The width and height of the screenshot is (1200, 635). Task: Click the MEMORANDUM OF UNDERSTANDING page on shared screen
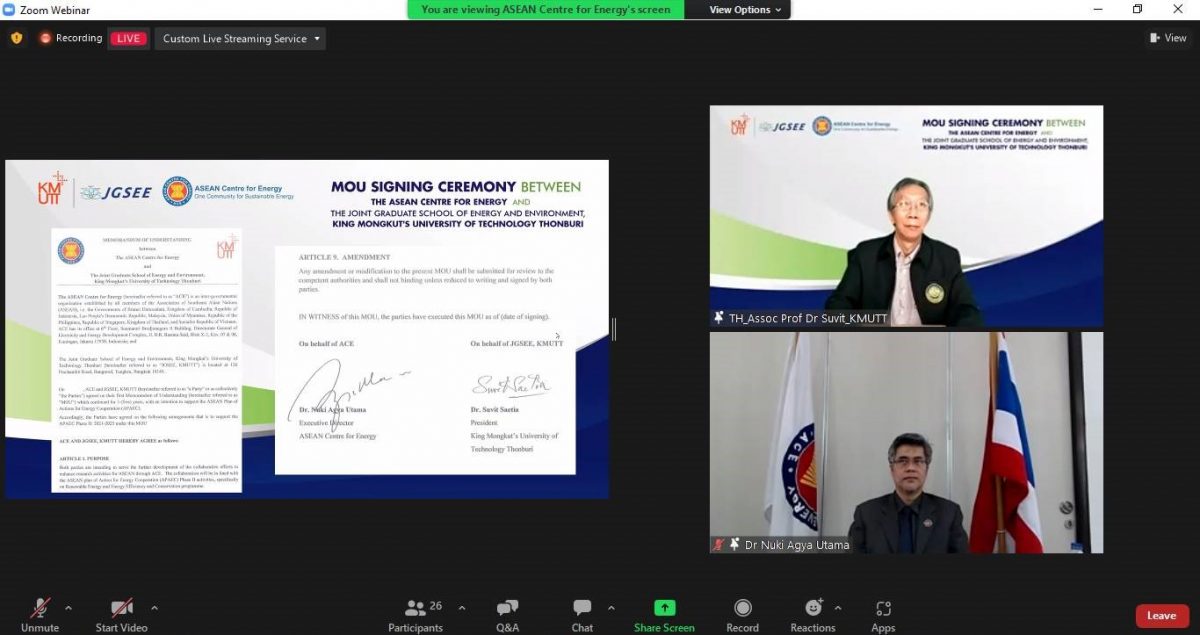pyautogui.click(x=146, y=361)
